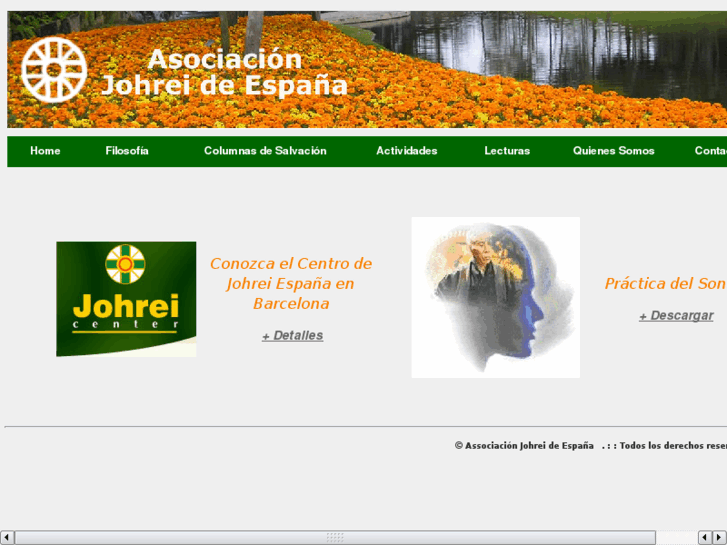This screenshot has width=727, height=545.
Task: Click the second left-pointing scroll arrow at right
Action: pyautogui.click(x=705, y=537)
